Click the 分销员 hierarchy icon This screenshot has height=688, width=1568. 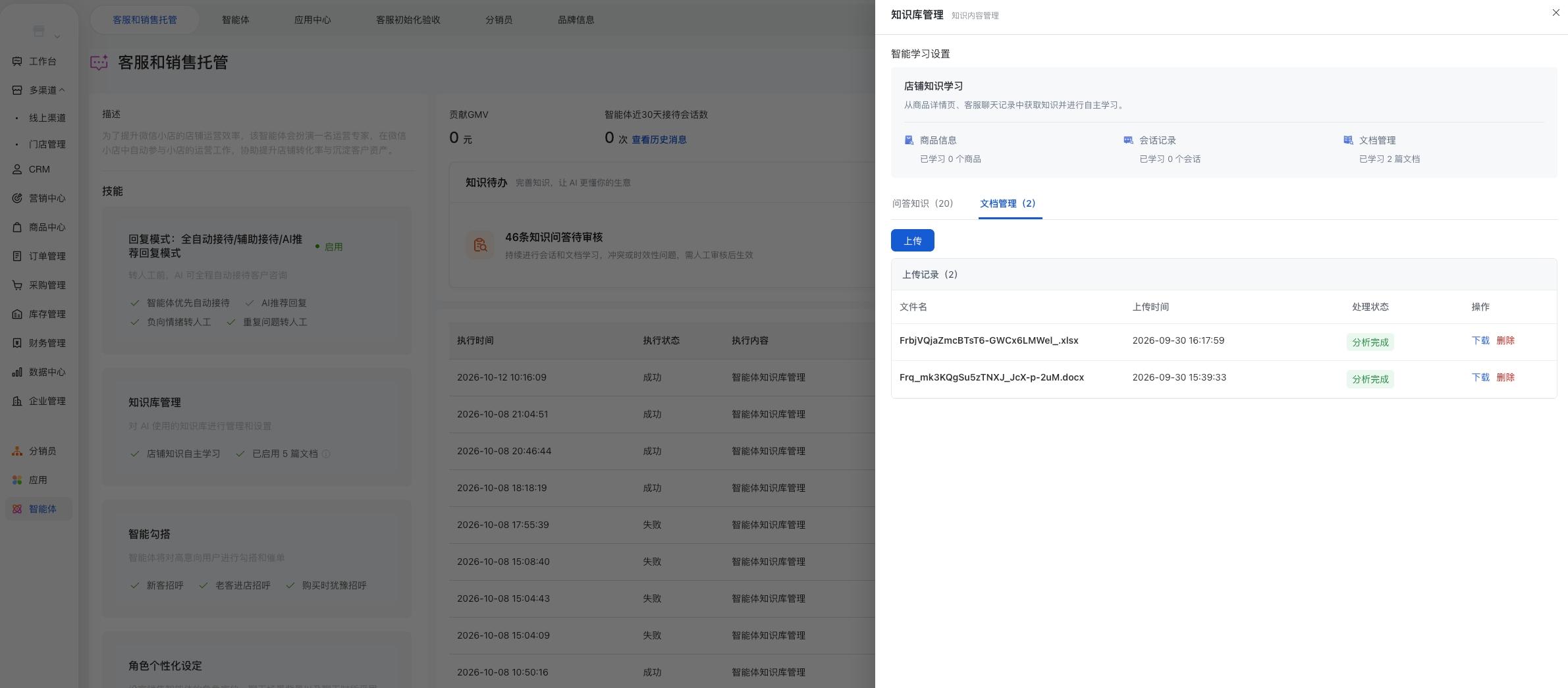pyautogui.click(x=17, y=451)
